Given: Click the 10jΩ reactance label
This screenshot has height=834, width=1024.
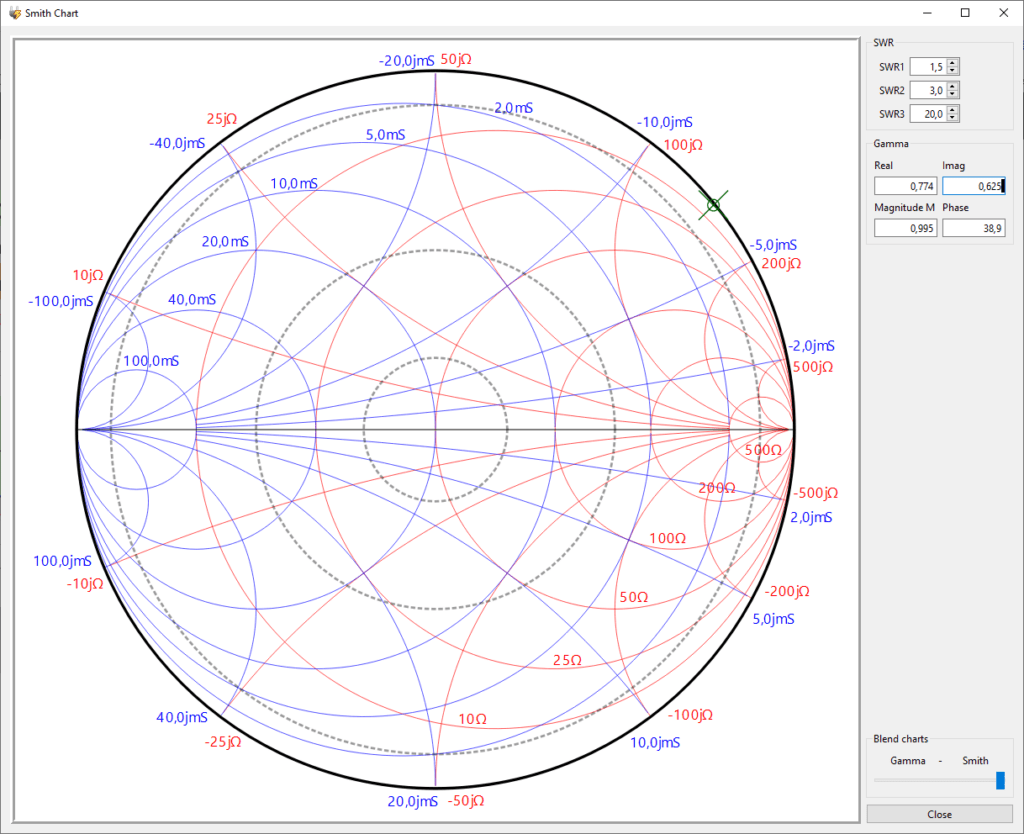Looking at the screenshot, I should point(88,276).
